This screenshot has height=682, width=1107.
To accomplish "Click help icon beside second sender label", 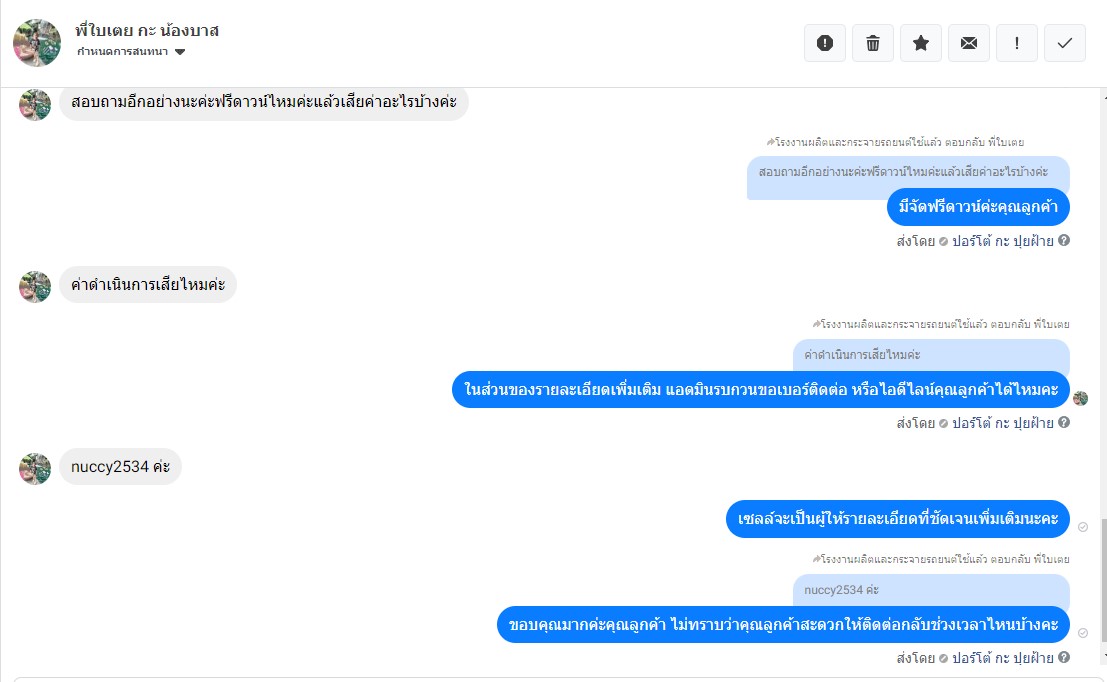I will click(1064, 422).
